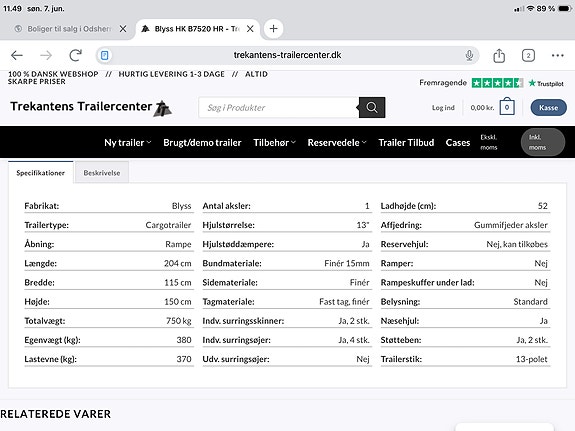575x431 pixels.
Task: Click the Lastevne (kg) value 370
Action: (x=184, y=359)
